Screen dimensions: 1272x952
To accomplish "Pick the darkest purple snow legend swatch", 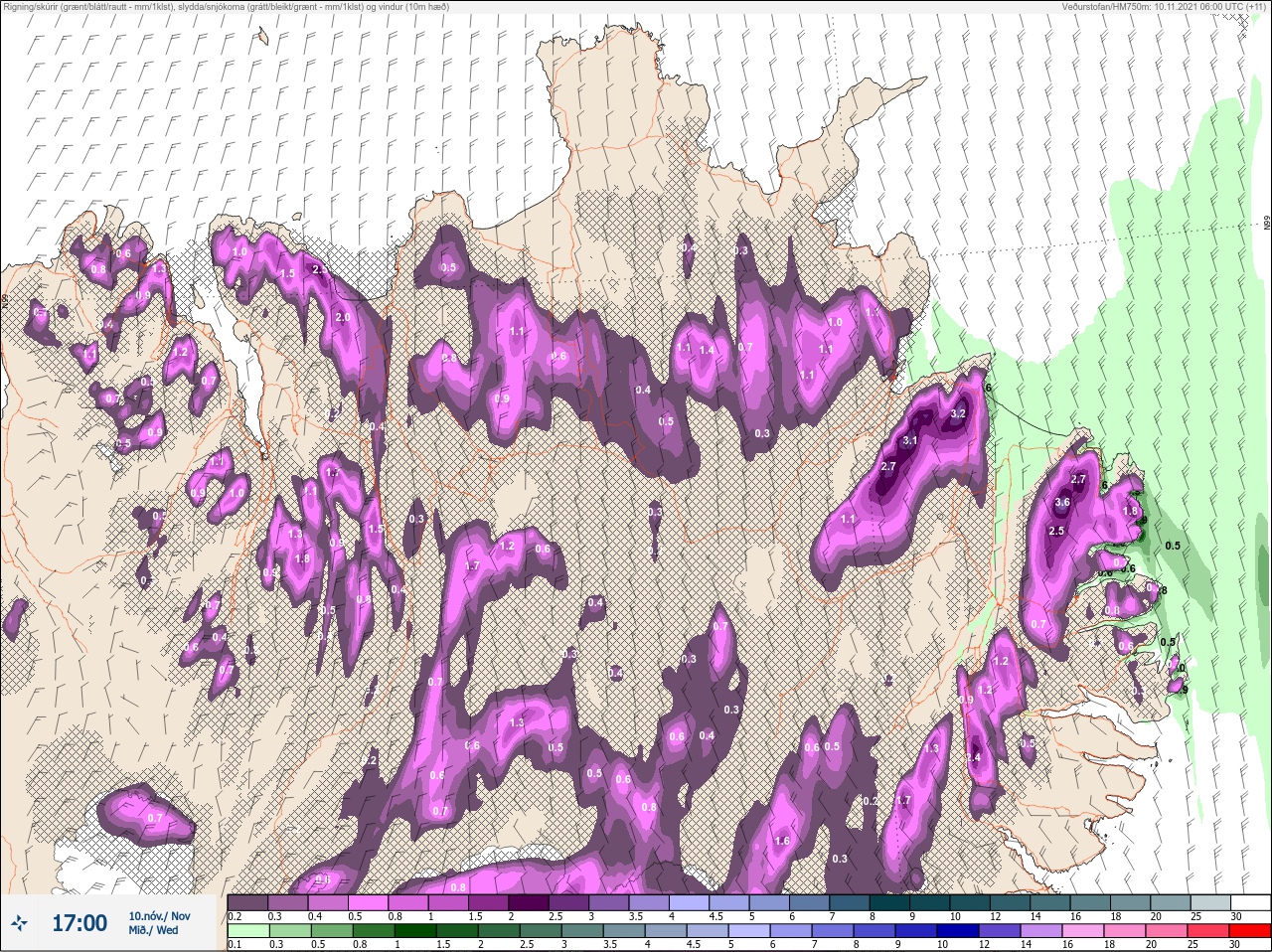I will pyautogui.click(x=530, y=901).
